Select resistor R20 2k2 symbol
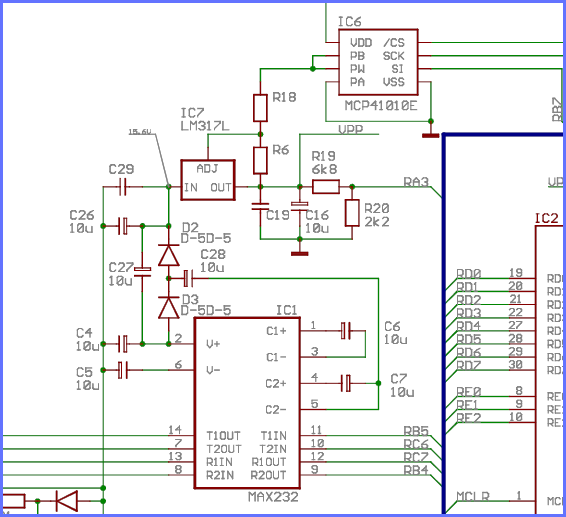Viewport: 566px width, 517px height. click(x=352, y=213)
